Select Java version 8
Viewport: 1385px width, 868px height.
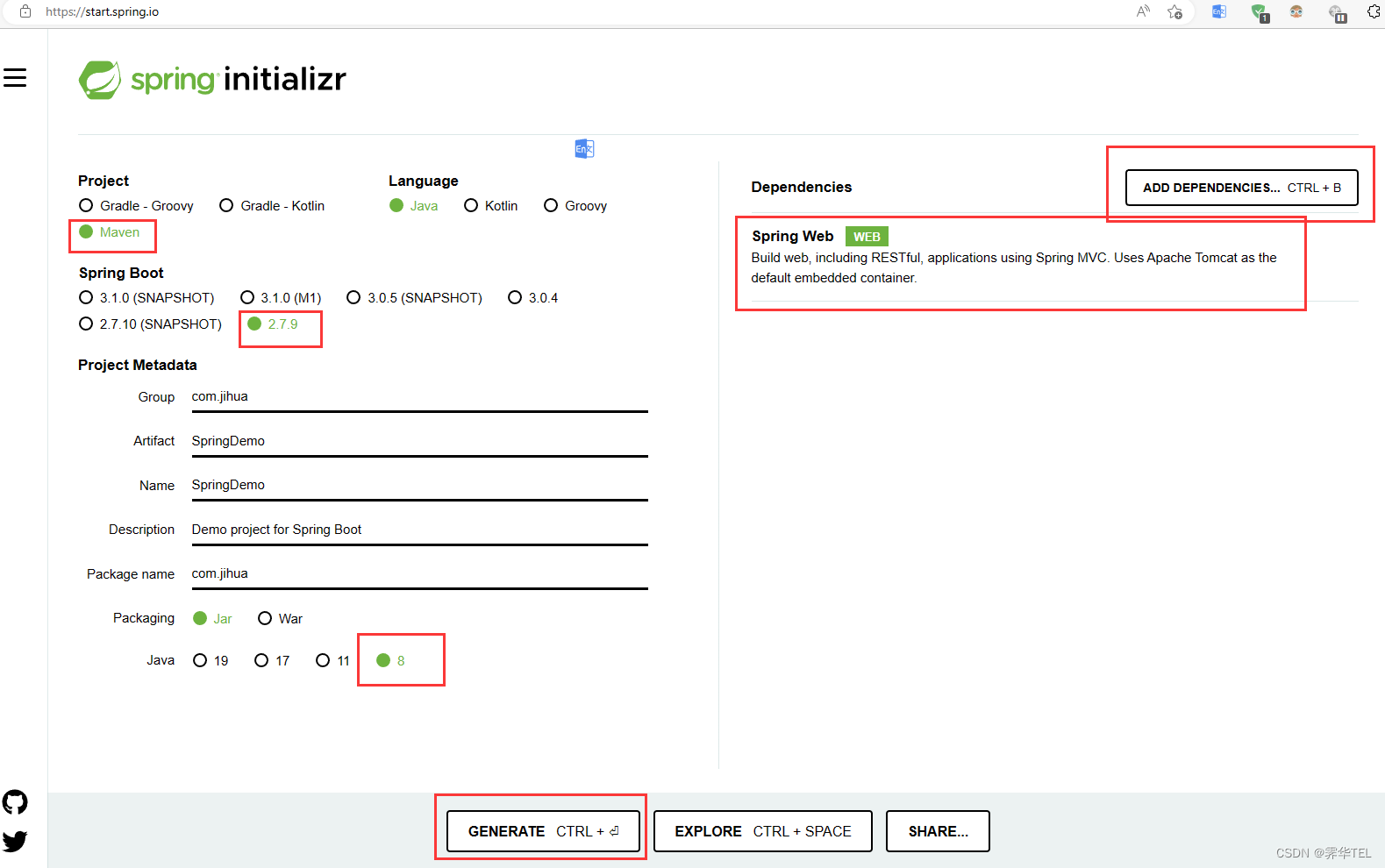391,661
